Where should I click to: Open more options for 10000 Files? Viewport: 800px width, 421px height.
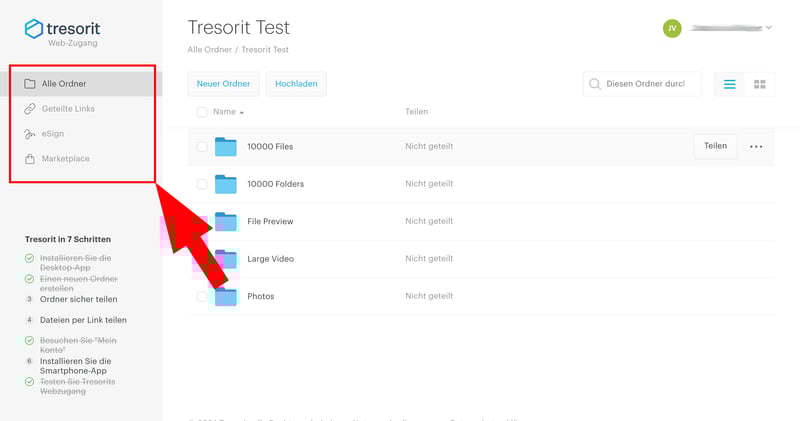pyautogui.click(x=756, y=147)
